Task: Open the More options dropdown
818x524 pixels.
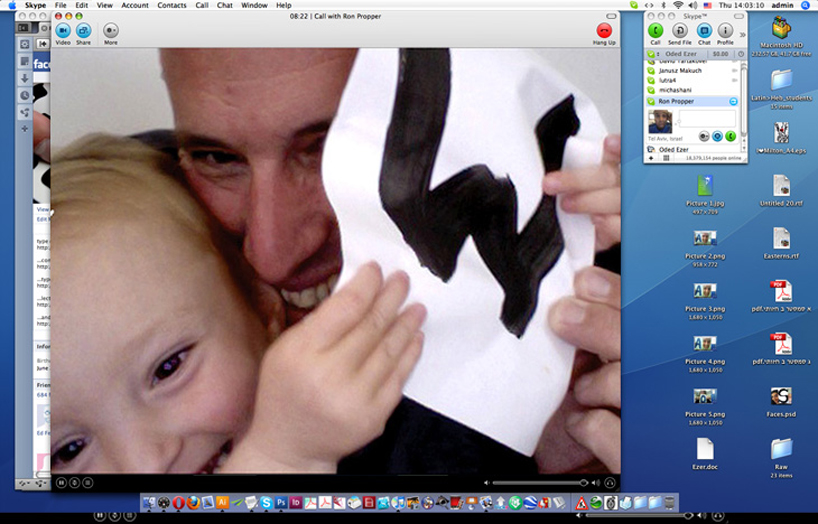Action: tap(110, 31)
